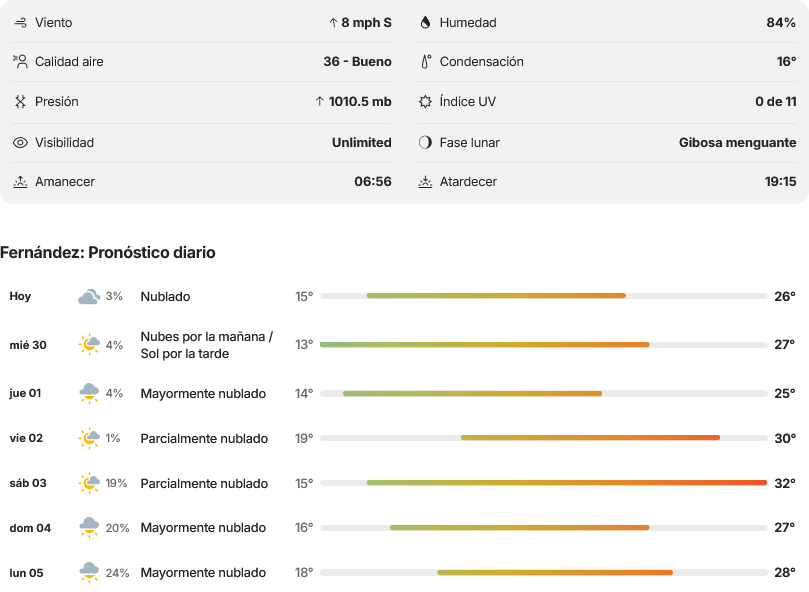The image size is (809, 592).
Task: Click the humidity droplet icon
Action: (x=425, y=23)
